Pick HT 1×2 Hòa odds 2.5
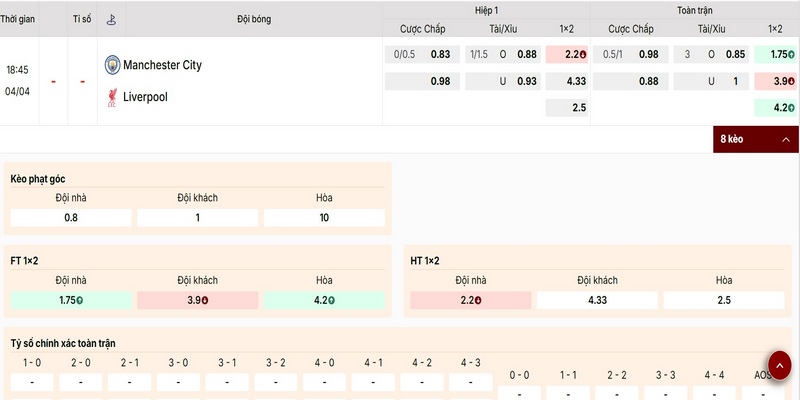Viewport: 800px width, 400px height. [724, 300]
